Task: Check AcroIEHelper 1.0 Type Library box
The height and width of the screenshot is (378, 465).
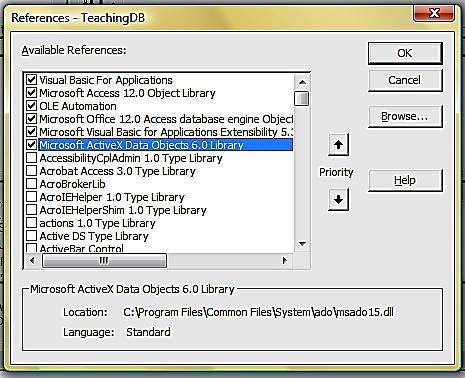Action: (x=31, y=197)
